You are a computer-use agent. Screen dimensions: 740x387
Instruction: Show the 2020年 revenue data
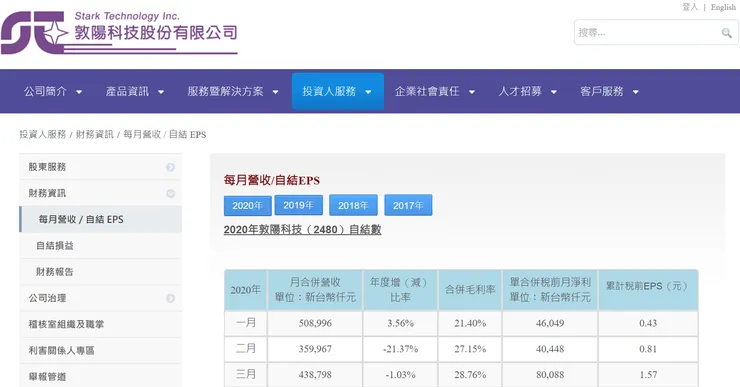[x=248, y=205]
